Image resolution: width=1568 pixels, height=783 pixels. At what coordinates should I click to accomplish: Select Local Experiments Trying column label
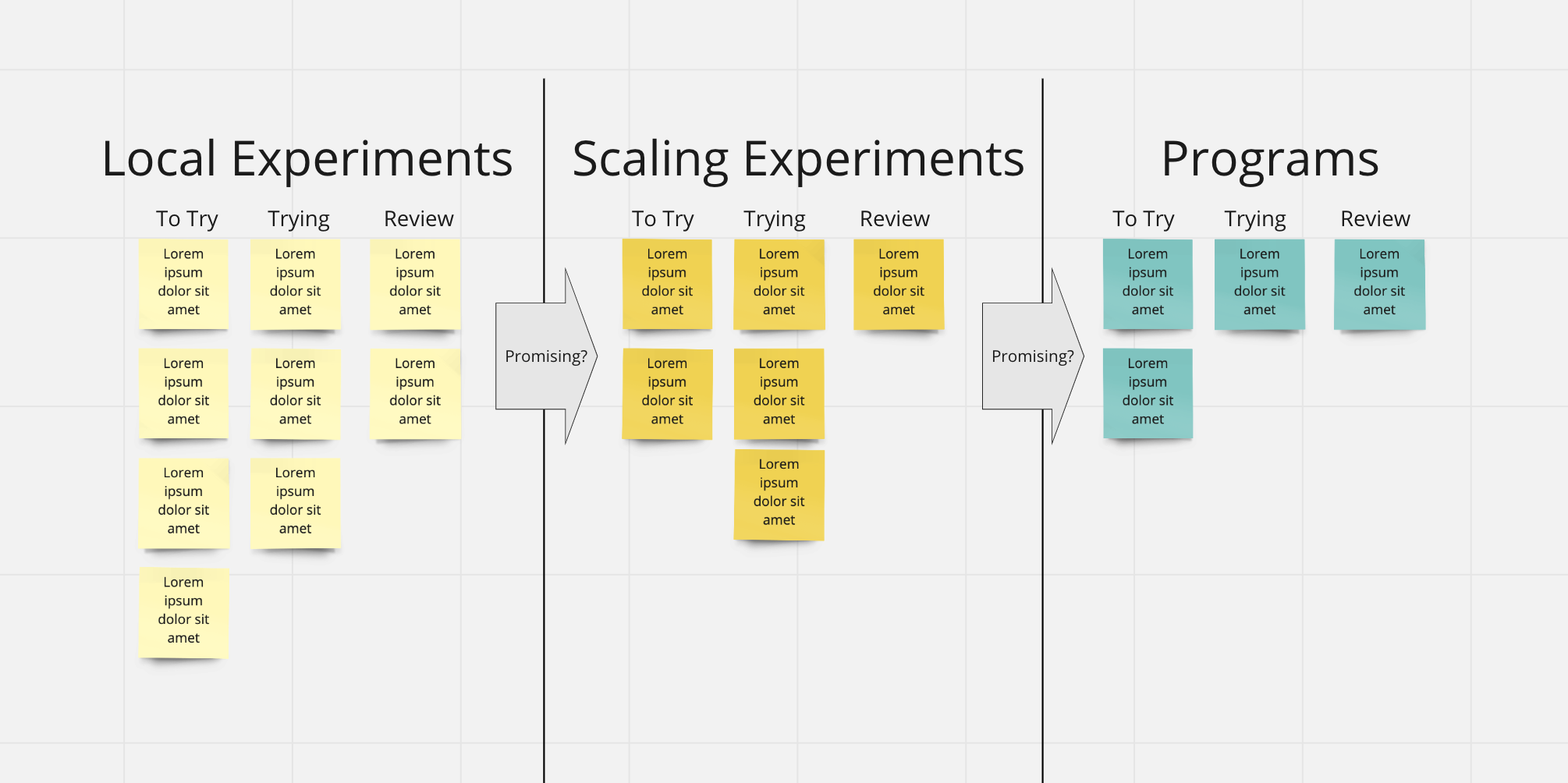(299, 219)
